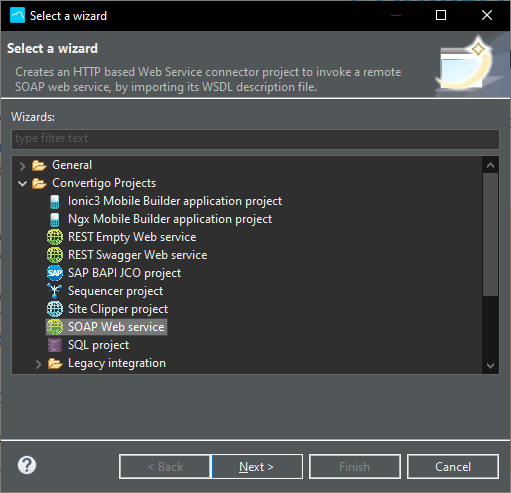Click the SQL project database icon
Viewport: 511px width, 493px height.
pos(55,345)
